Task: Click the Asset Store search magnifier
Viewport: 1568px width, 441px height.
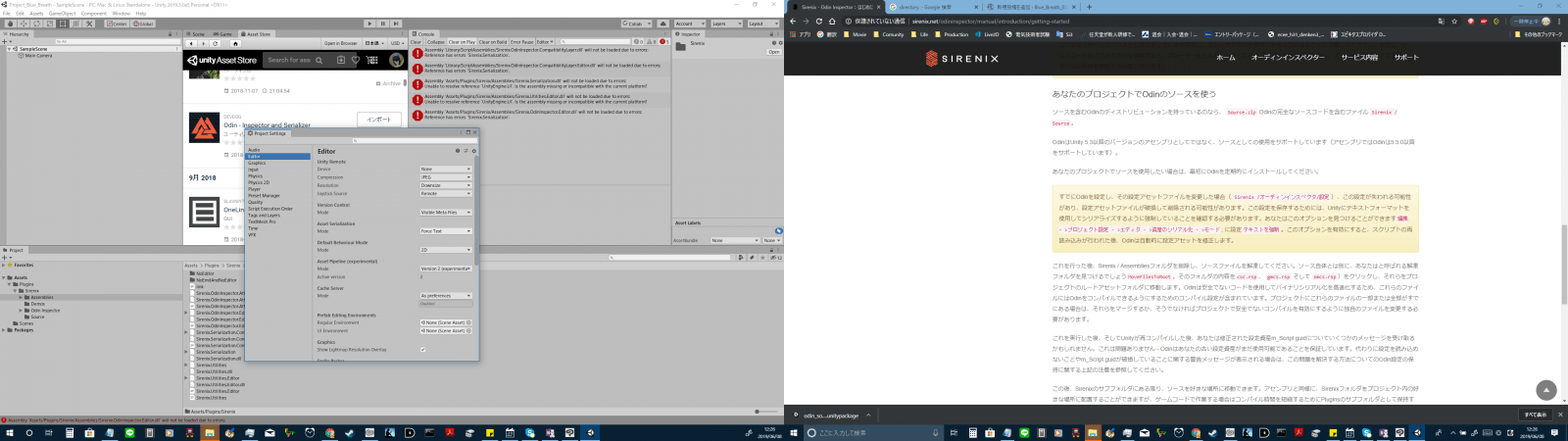Action: click(318, 60)
